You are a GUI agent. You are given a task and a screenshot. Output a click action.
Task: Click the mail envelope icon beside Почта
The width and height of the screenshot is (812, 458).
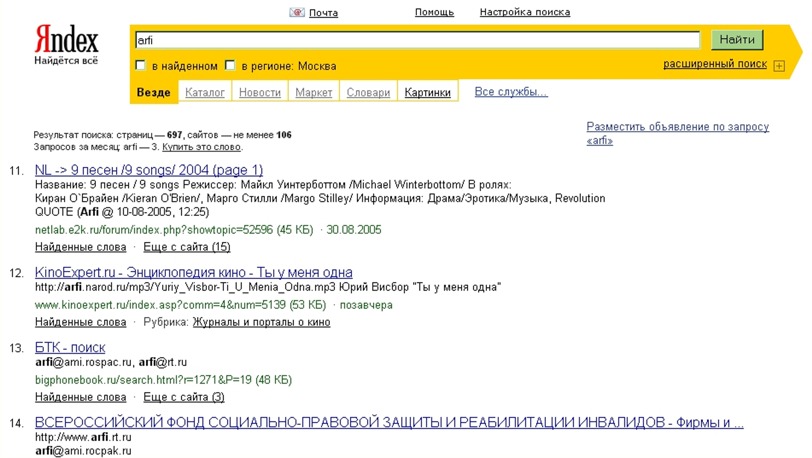(297, 12)
